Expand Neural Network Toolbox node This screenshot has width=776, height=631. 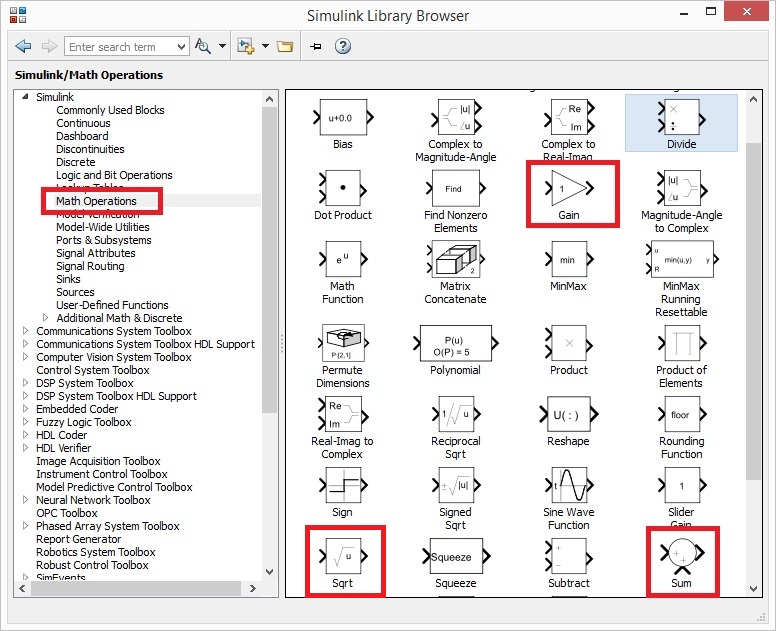pyautogui.click(x=25, y=499)
